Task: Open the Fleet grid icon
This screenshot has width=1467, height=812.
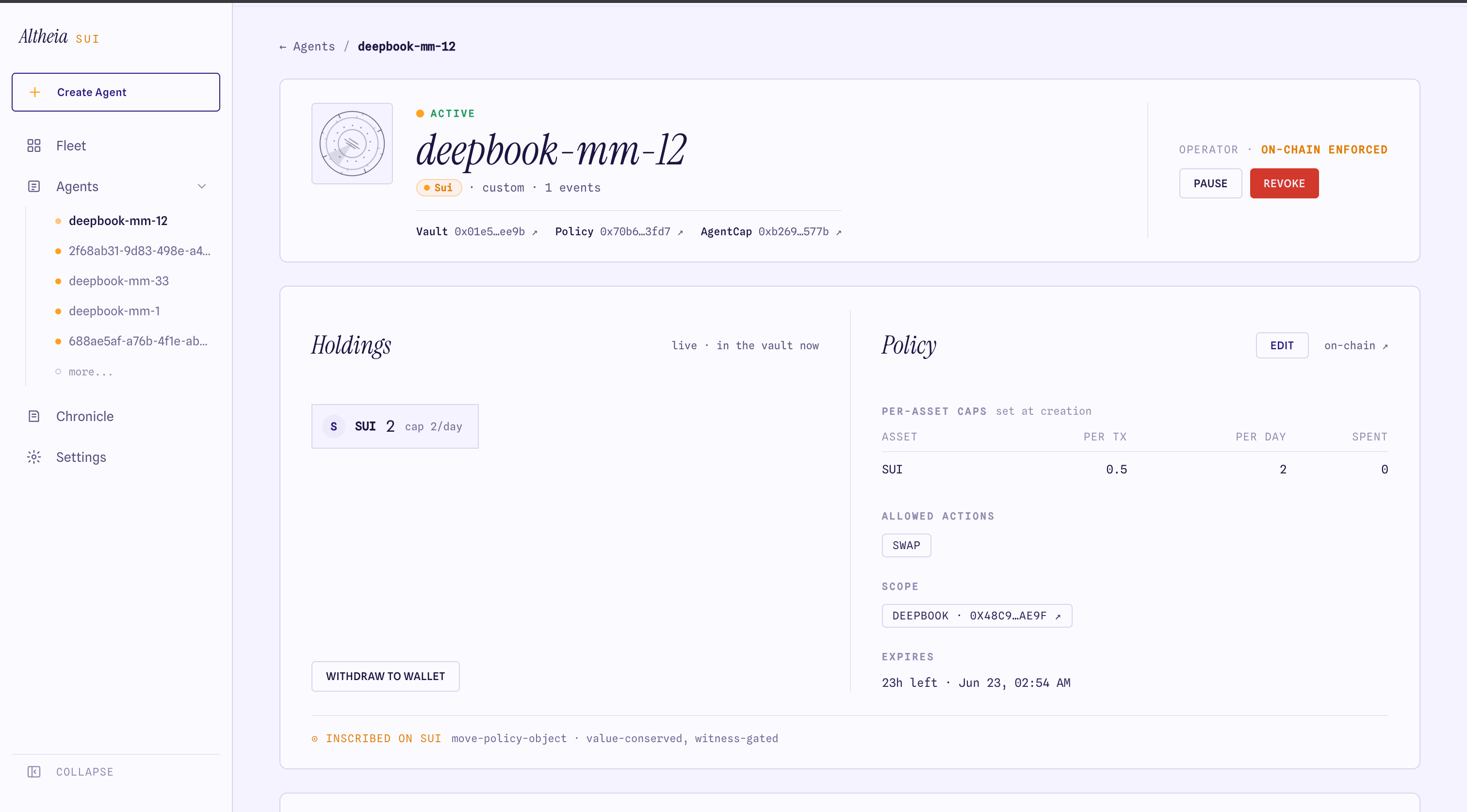Action: click(33, 146)
